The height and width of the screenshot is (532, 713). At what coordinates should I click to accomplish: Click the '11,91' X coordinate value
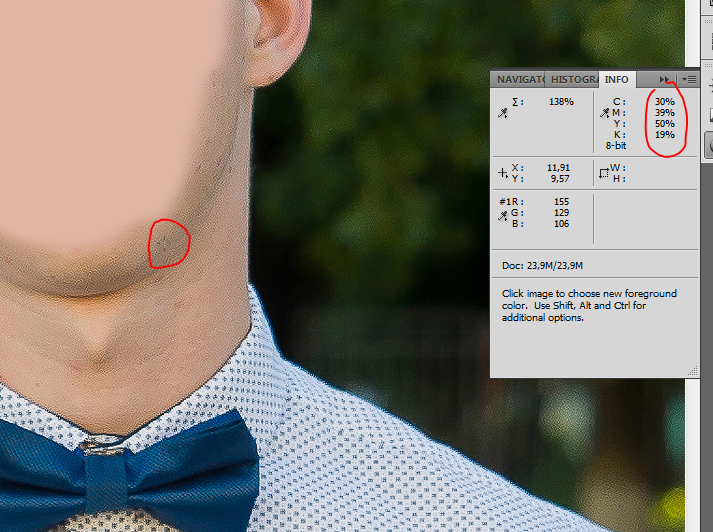tap(558, 168)
